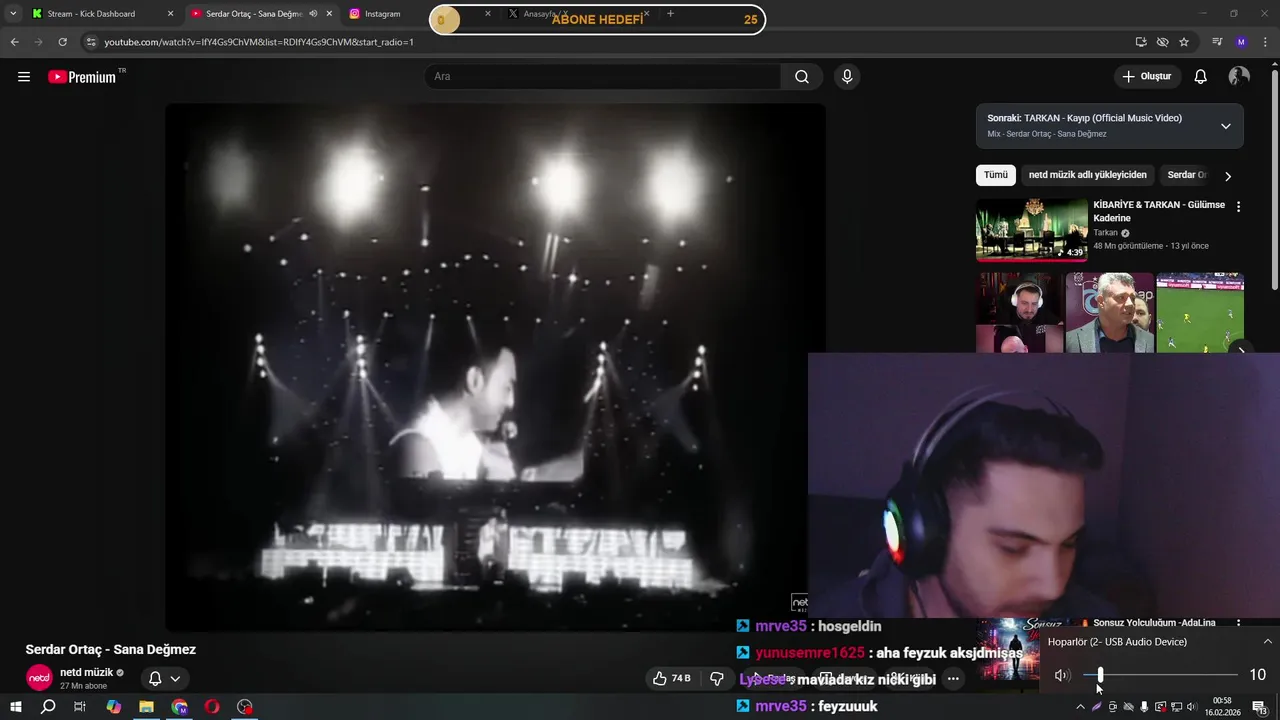The image size is (1280, 720).
Task: Adjust the Hoparlör volume slider
Action: 1160,675
